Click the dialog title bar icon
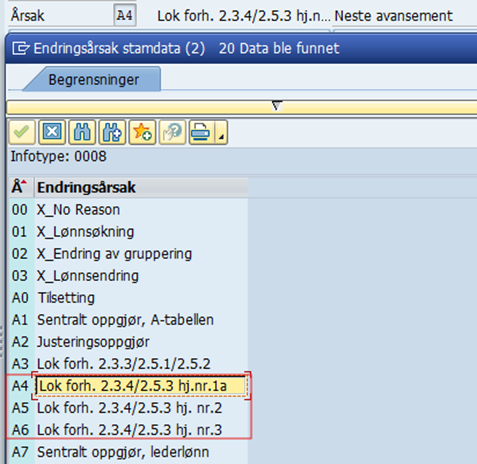This screenshot has height=464, width=477. pyautogui.click(x=20, y=48)
